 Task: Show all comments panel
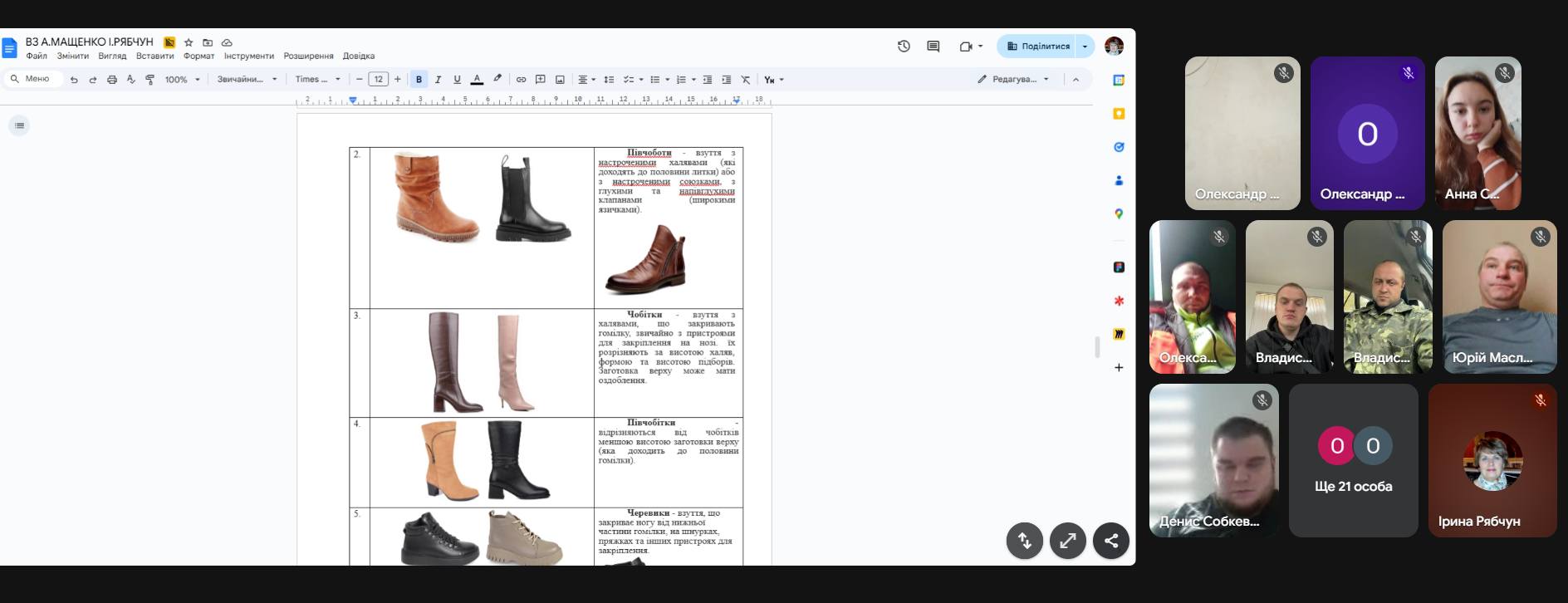(933, 47)
